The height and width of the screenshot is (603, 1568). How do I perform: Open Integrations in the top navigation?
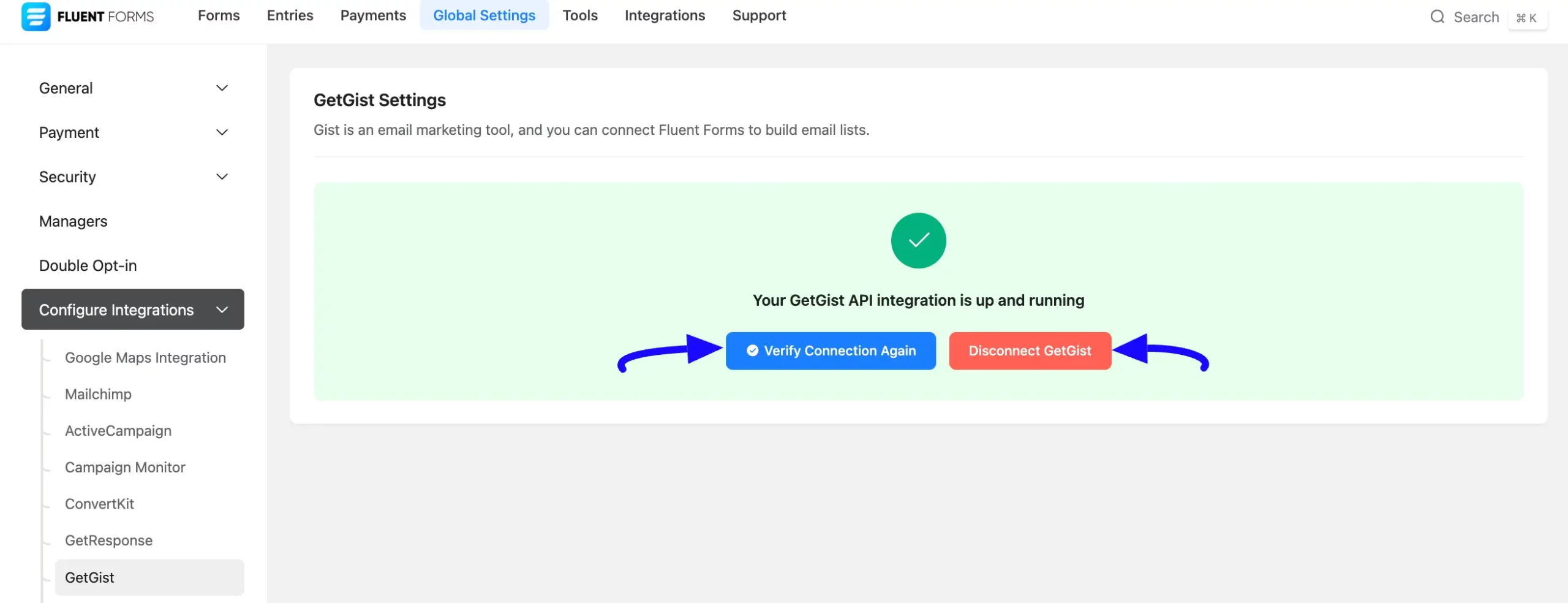665,15
